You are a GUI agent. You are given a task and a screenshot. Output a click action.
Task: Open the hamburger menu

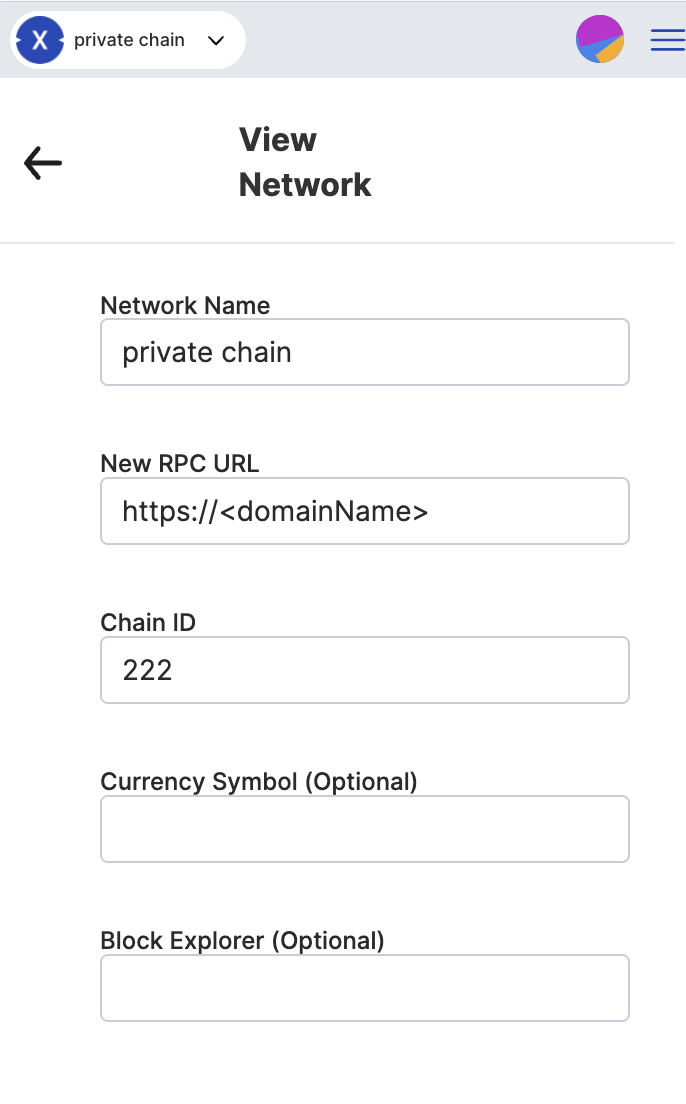pos(667,40)
